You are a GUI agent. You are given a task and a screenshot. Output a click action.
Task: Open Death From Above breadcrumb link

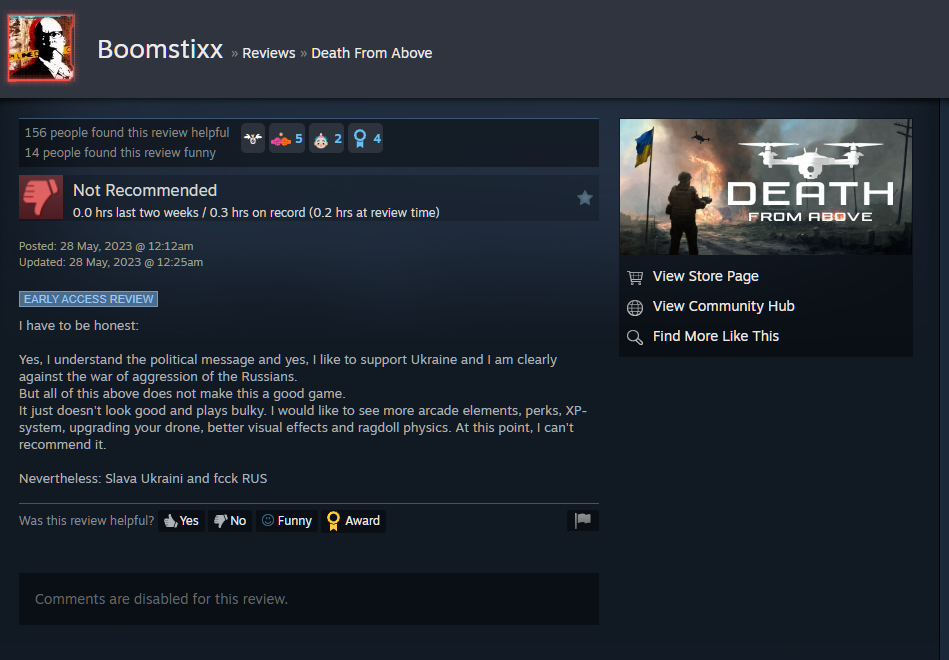click(372, 53)
